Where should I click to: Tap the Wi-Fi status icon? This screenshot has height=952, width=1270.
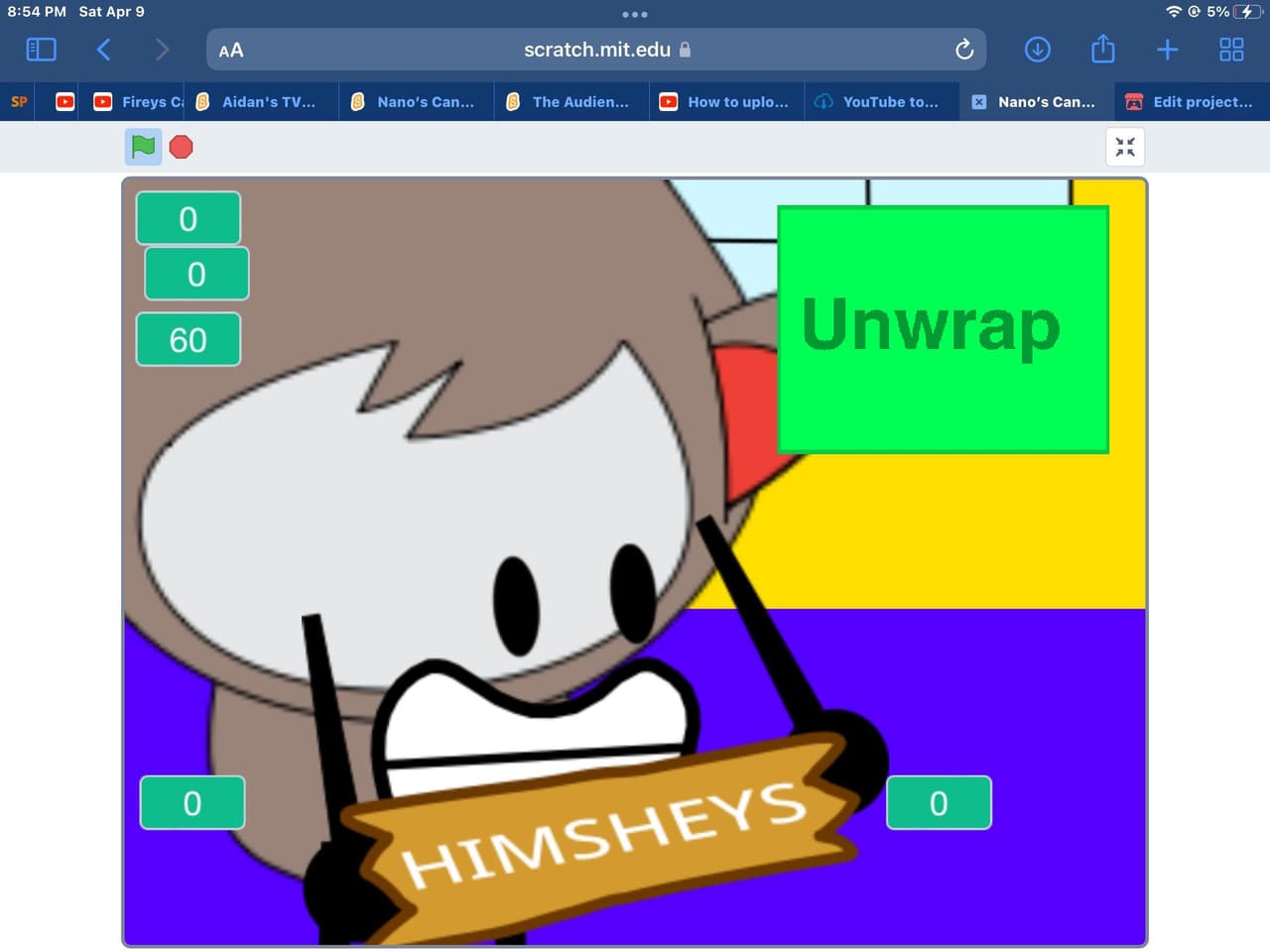point(1174,12)
